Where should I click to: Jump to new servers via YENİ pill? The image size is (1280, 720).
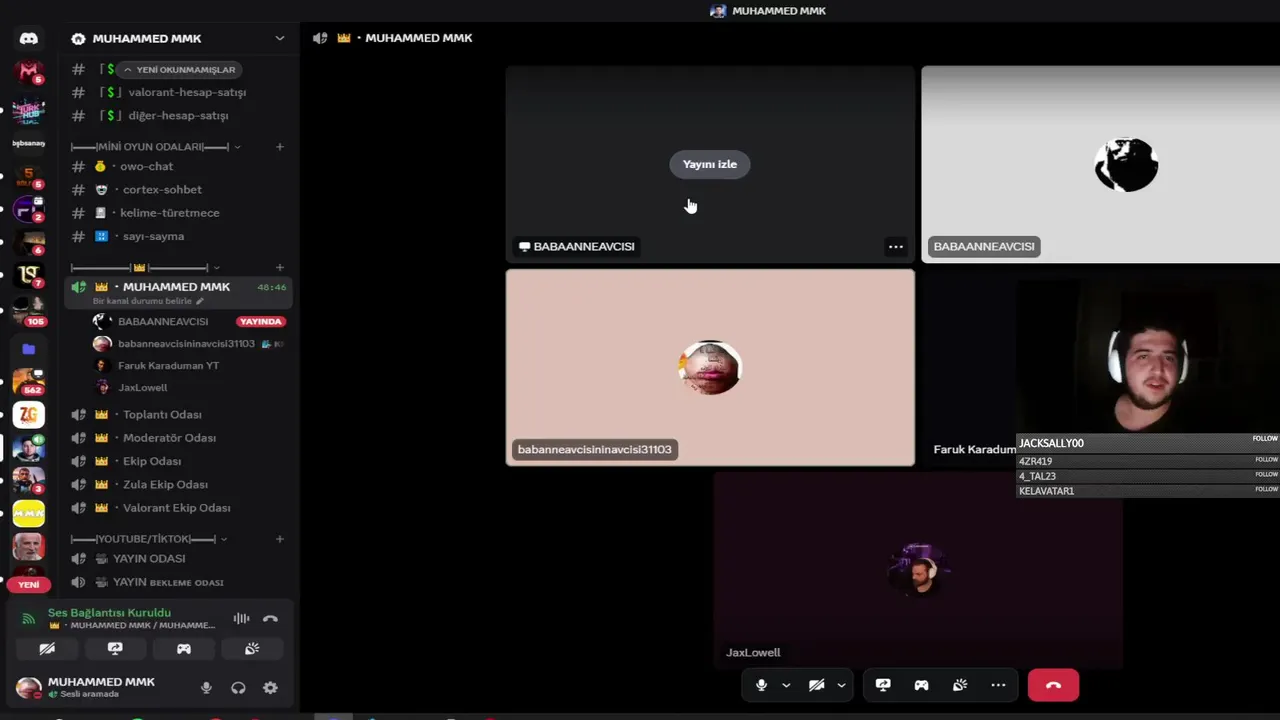(29, 584)
